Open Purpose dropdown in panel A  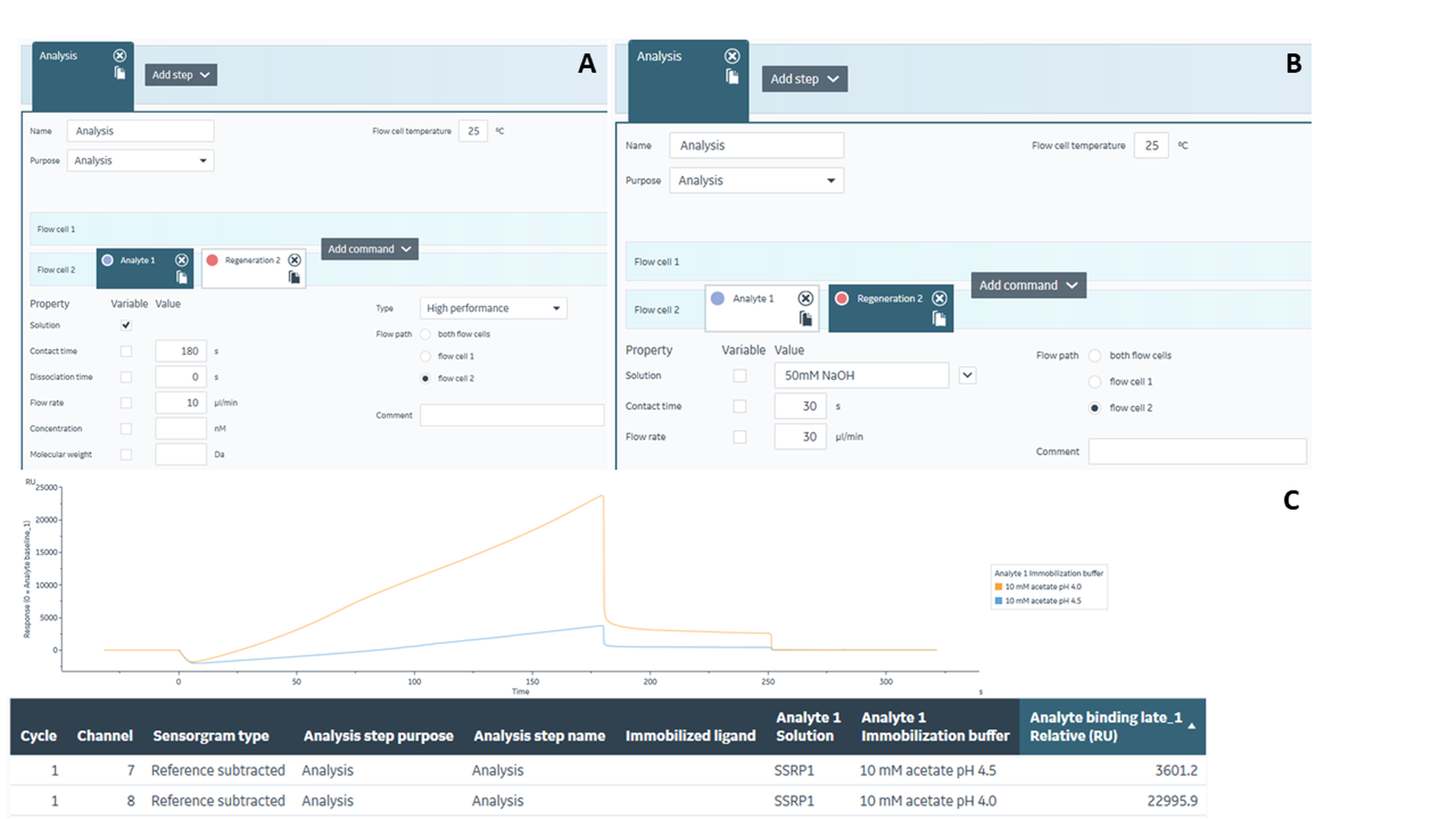click(140, 161)
